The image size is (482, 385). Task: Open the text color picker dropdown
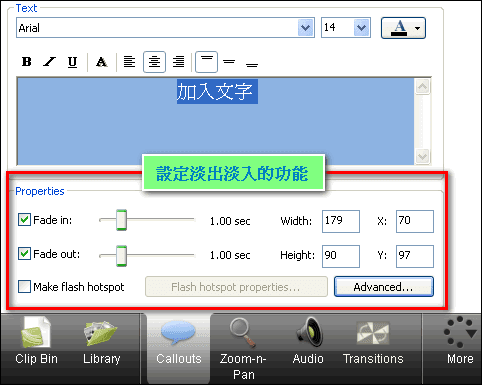[403, 28]
